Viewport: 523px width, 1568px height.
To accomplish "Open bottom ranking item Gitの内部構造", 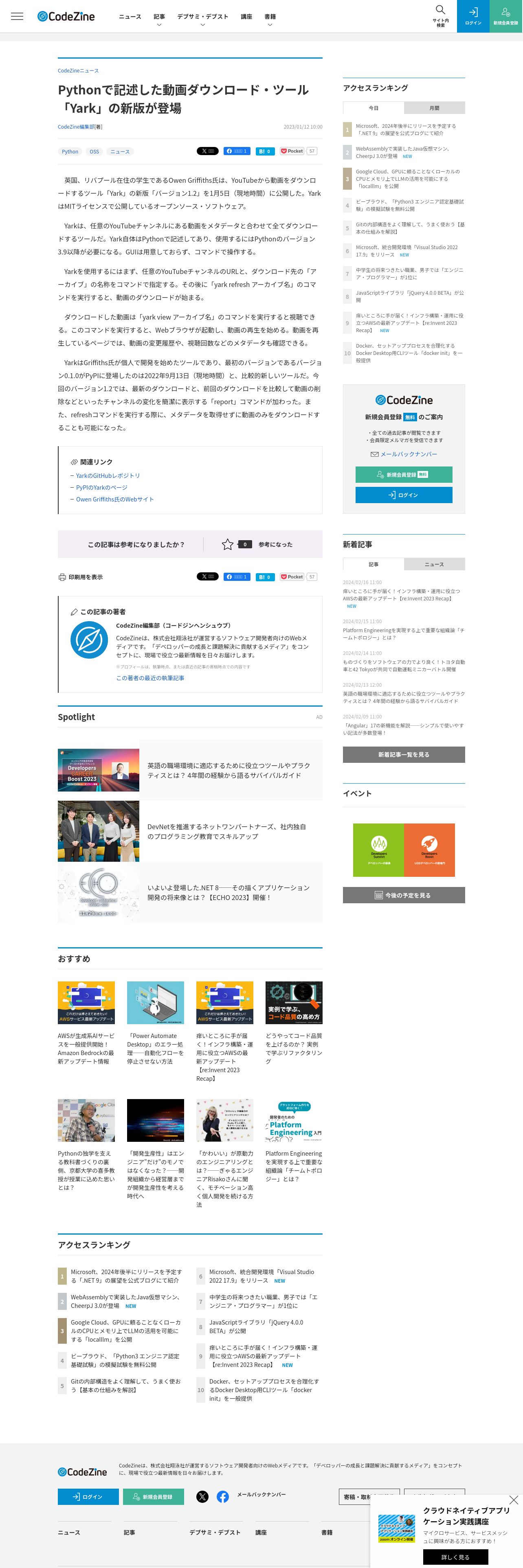I will tap(126, 1385).
